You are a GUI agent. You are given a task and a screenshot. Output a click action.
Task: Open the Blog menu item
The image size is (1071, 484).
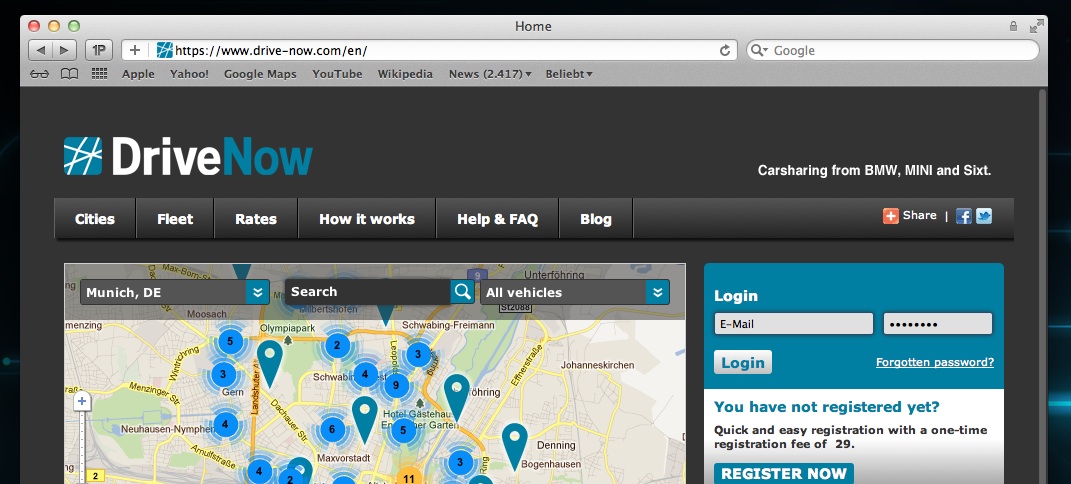pyautogui.click(x=596, y=219)
